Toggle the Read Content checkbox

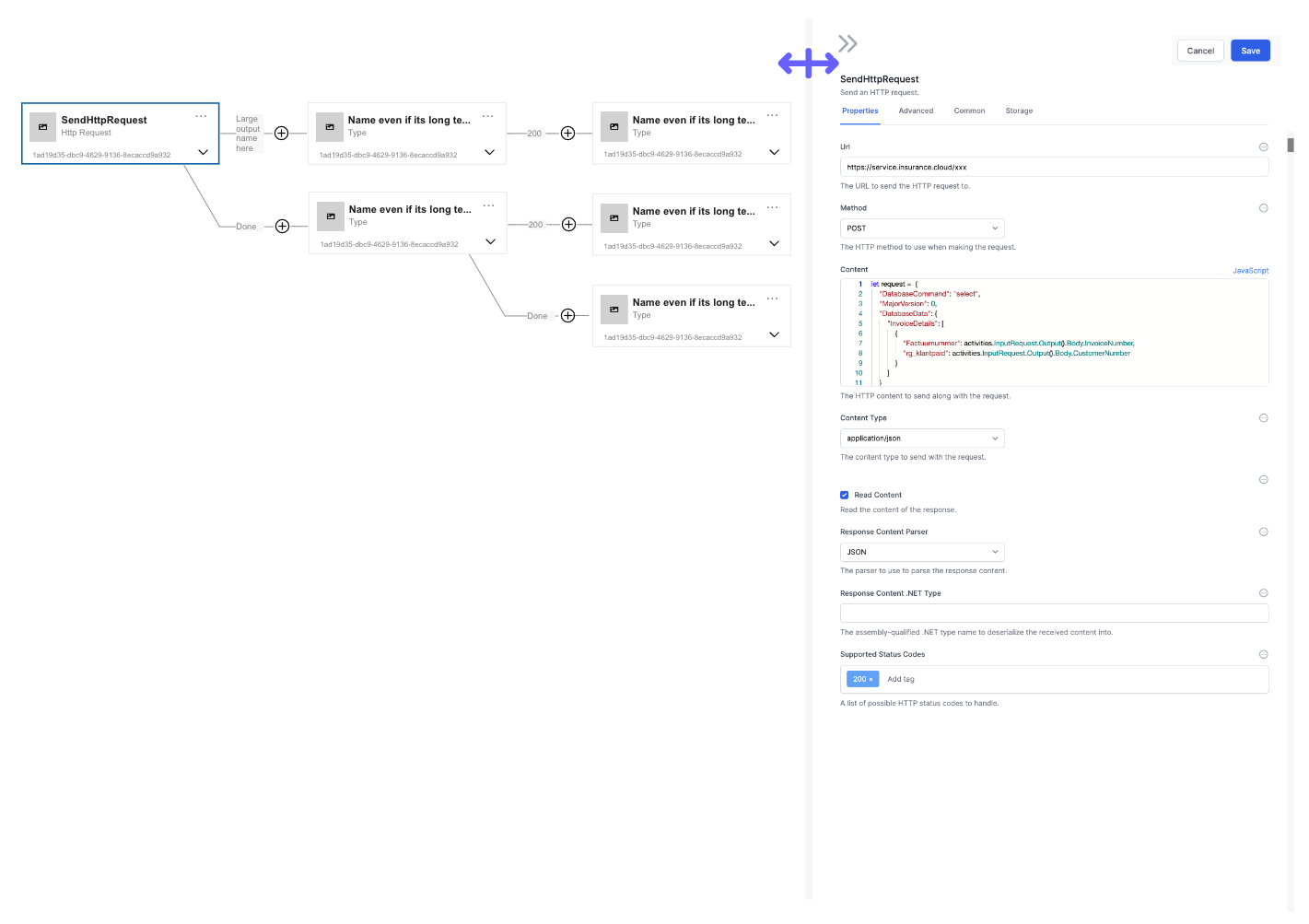[845, 496]
